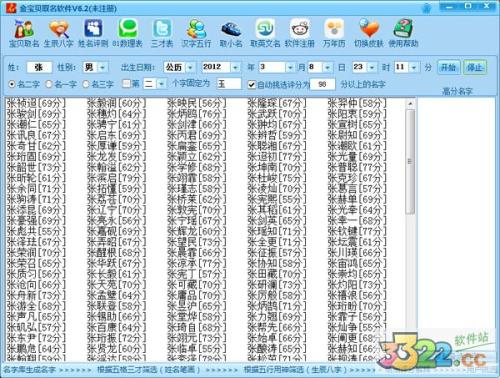Click the name list scrollbar up arrow
This screenshot has height=378, width=500.
point(410,103)
